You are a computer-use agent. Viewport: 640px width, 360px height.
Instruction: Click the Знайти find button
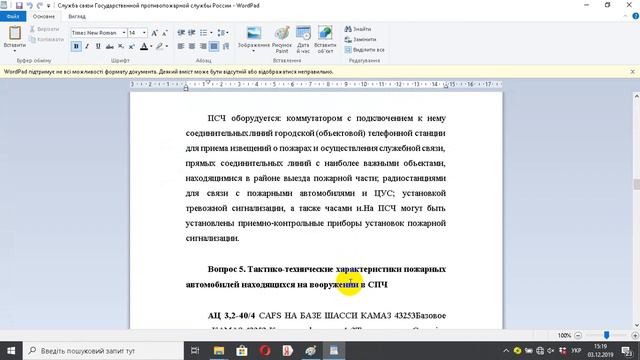358,29
